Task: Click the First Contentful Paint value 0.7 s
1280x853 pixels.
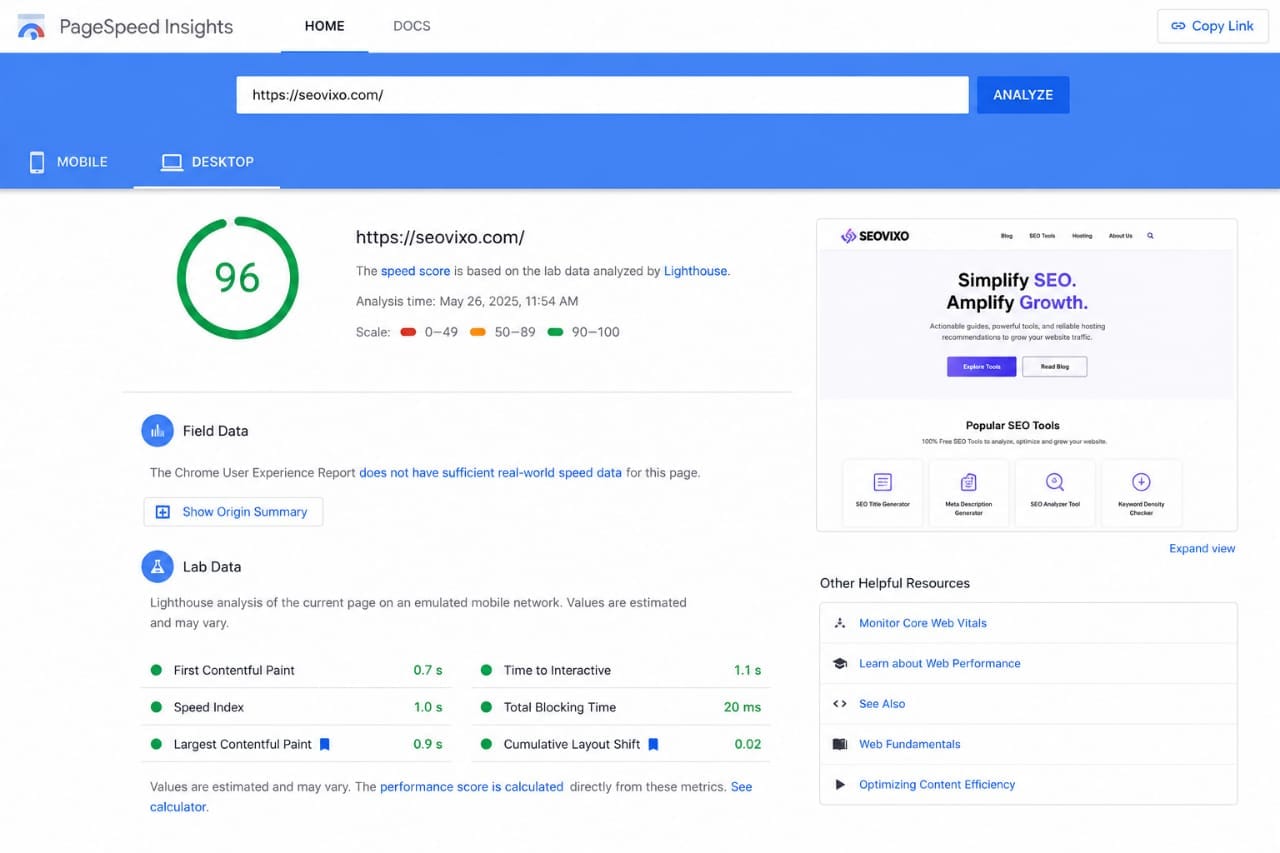Action: point(428,670)
